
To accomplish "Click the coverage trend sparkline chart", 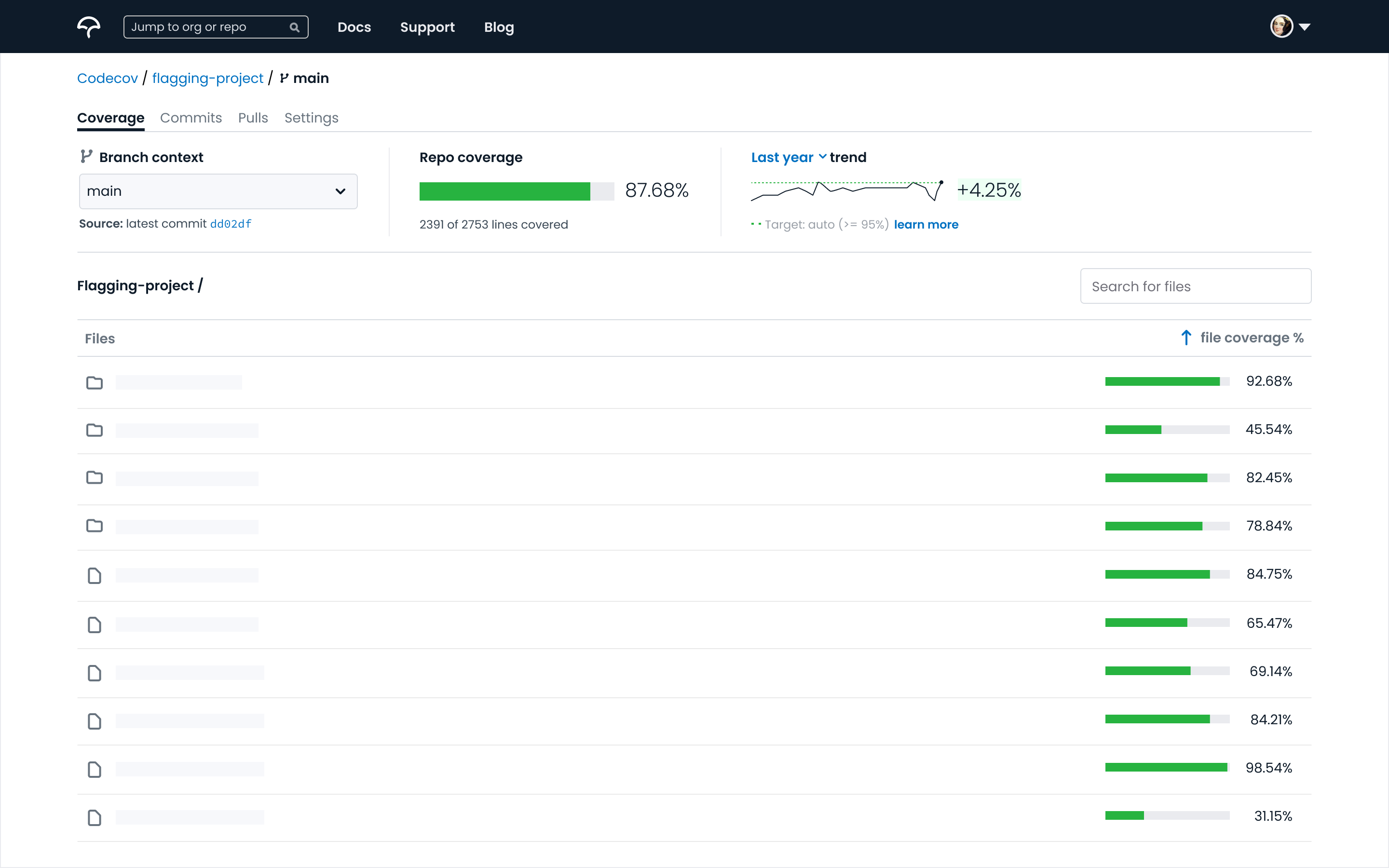I will pos(847,190).
